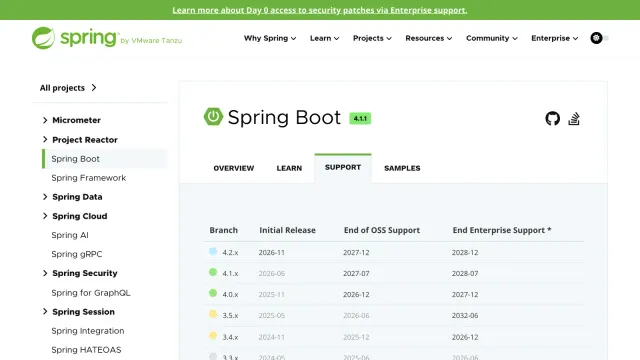
Task: Click the Branch column header
Action: [223, 230]
